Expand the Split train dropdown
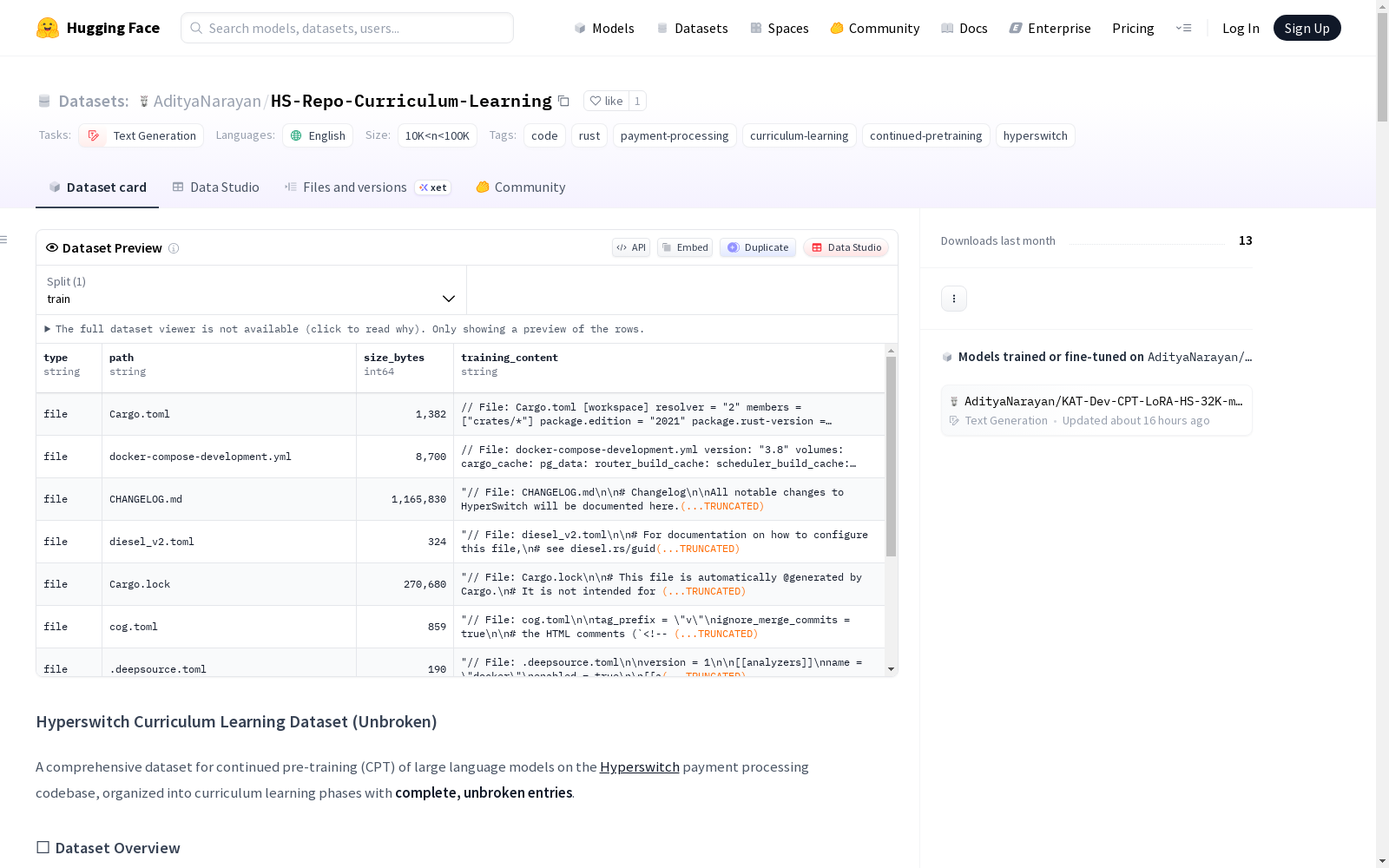1389x868 pixels. 252,290
